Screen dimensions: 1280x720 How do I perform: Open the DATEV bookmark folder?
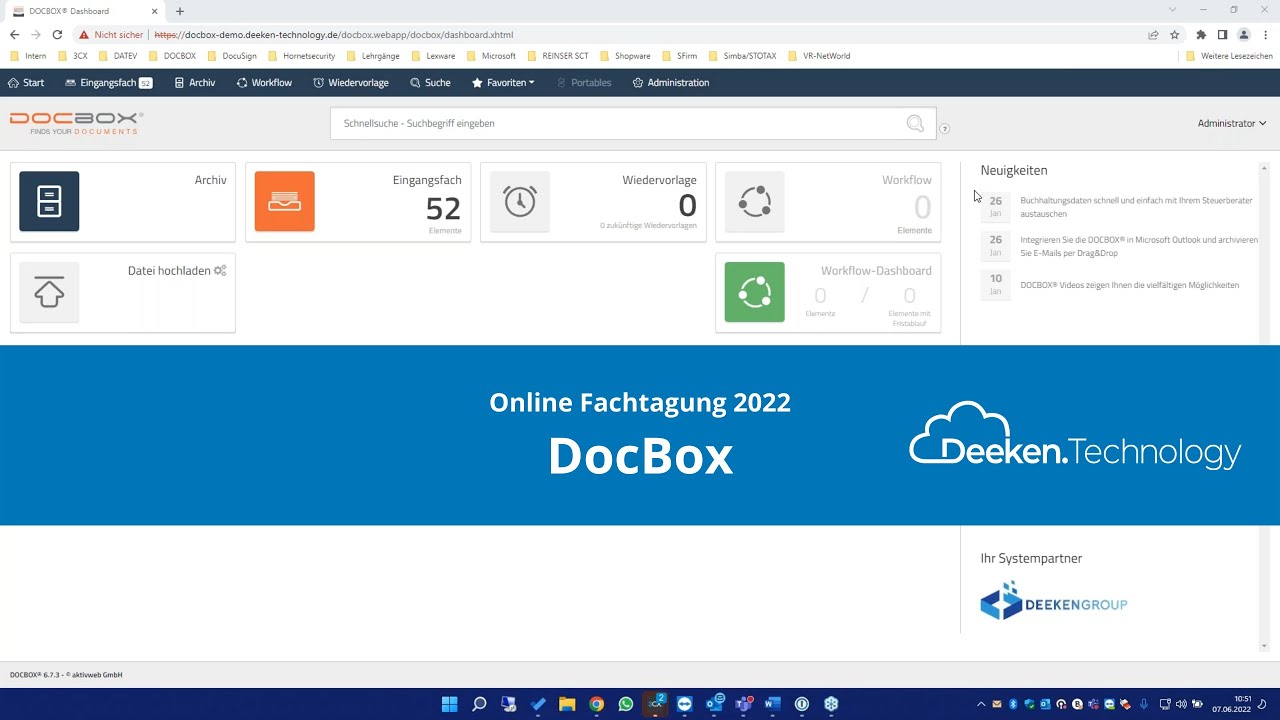(x=118, y=56)
